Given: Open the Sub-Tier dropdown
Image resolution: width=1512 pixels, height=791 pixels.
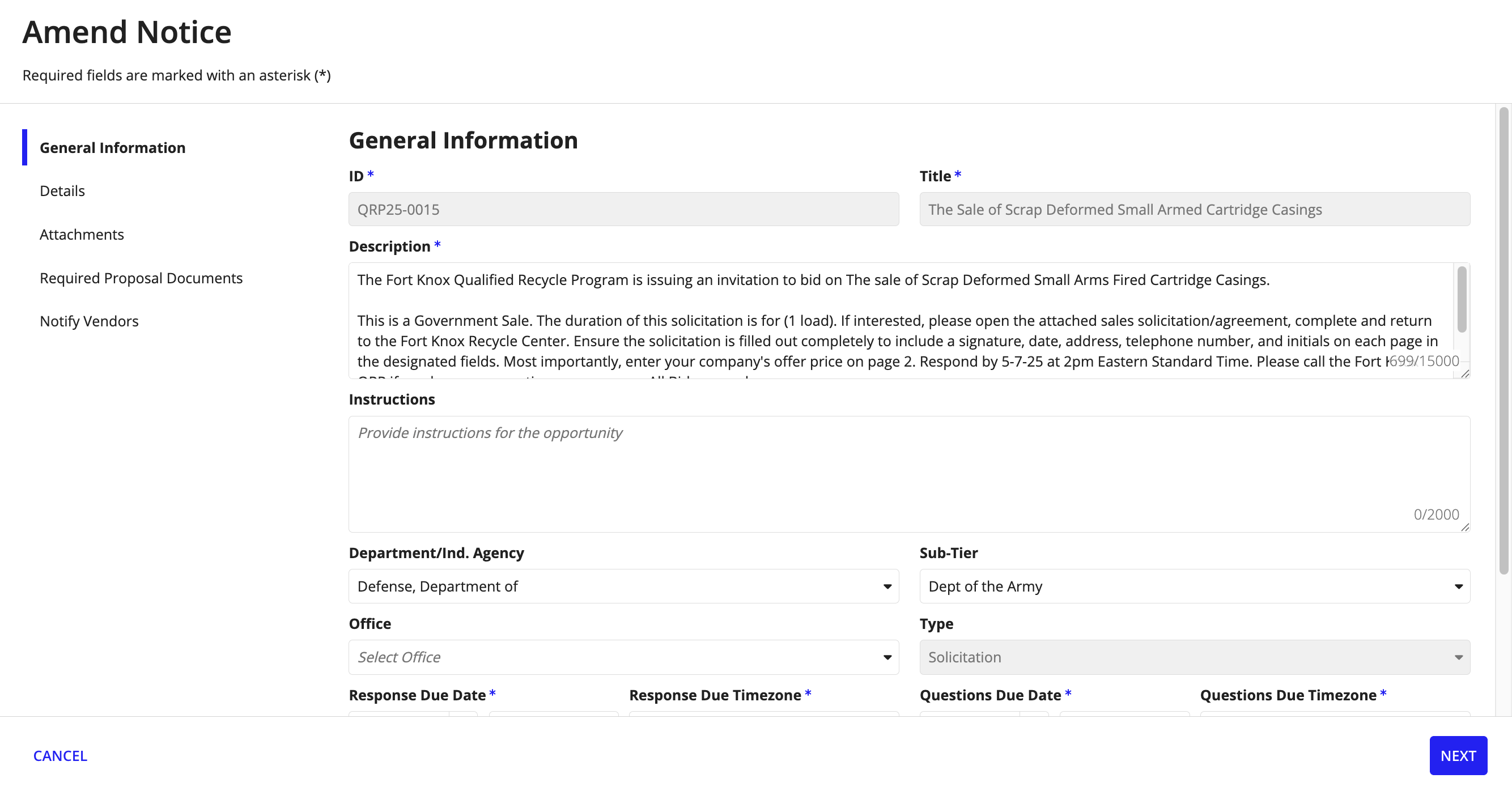Looking at the screenshot, I should [x=1195, y=586].
